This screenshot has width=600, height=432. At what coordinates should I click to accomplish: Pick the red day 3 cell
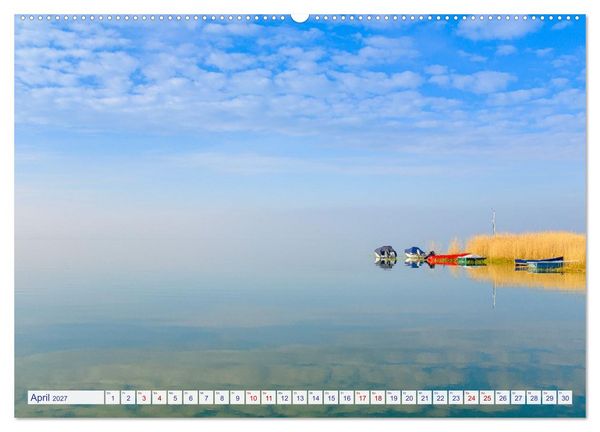coord(144,397)
